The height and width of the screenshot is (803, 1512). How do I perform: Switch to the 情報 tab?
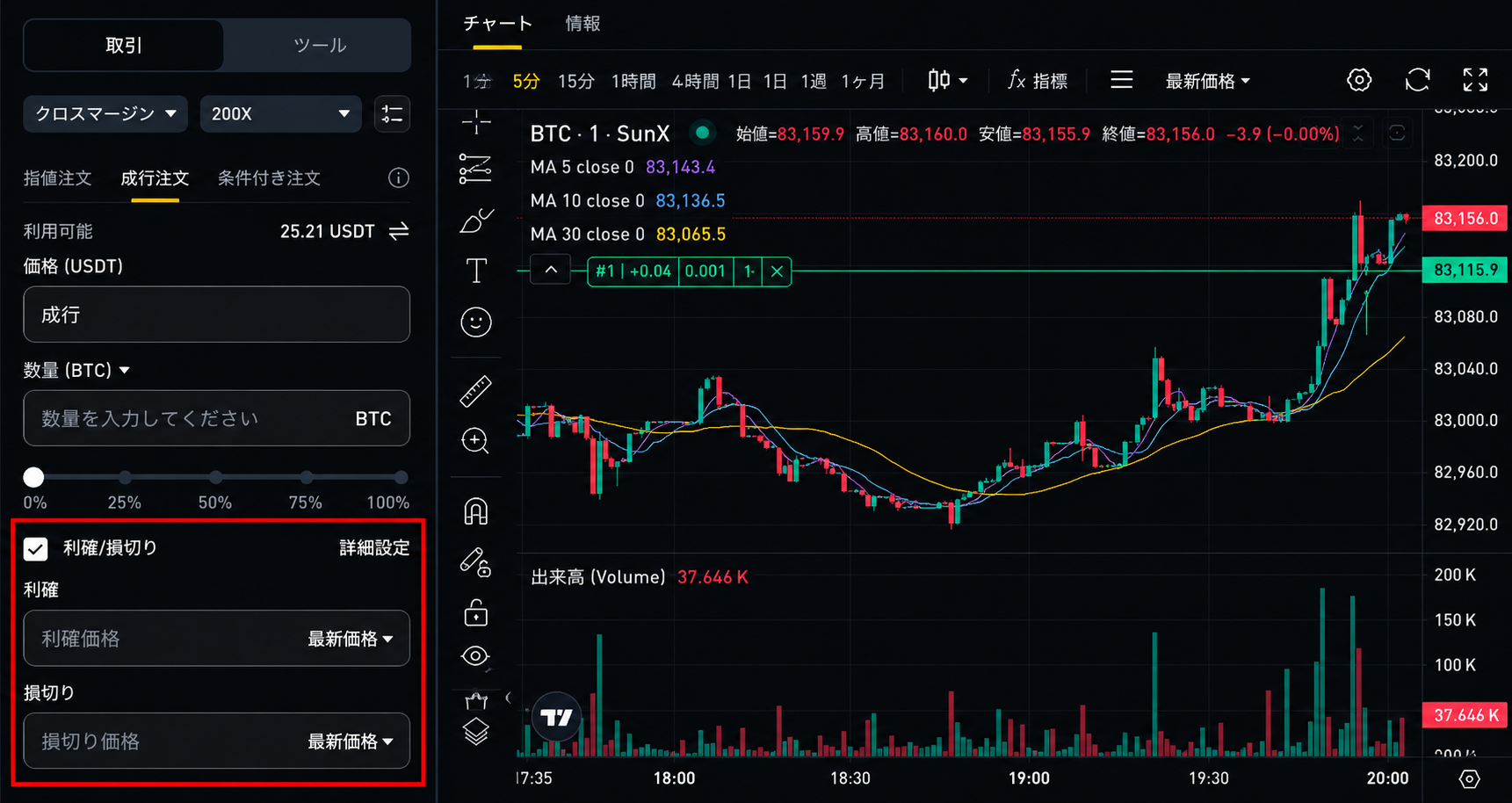click(582, 24)
